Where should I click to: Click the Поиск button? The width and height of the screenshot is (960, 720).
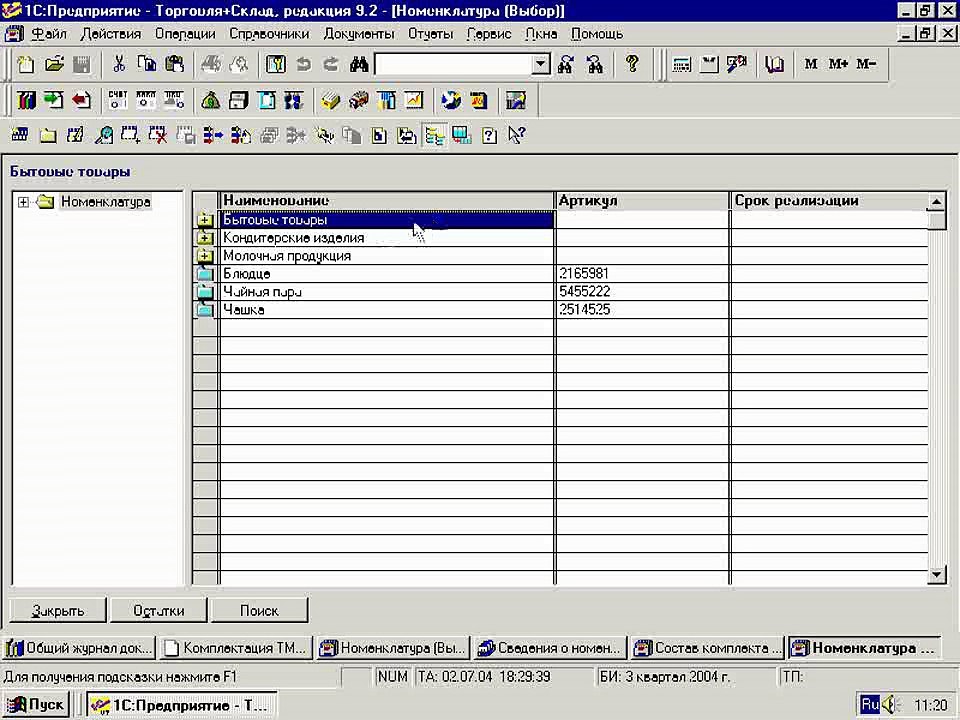tap(259, 610)
